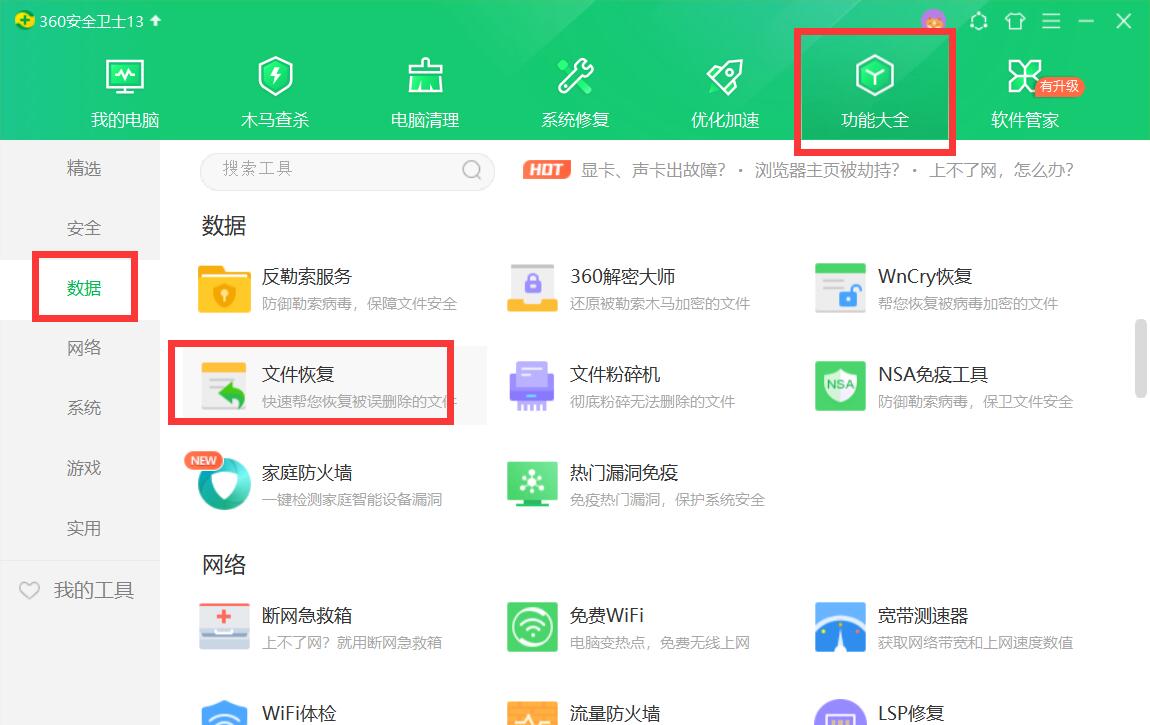Click the 360安全卫士 logo icon
The width and height of the screenshot is (1150, 725).
[24, 21]
